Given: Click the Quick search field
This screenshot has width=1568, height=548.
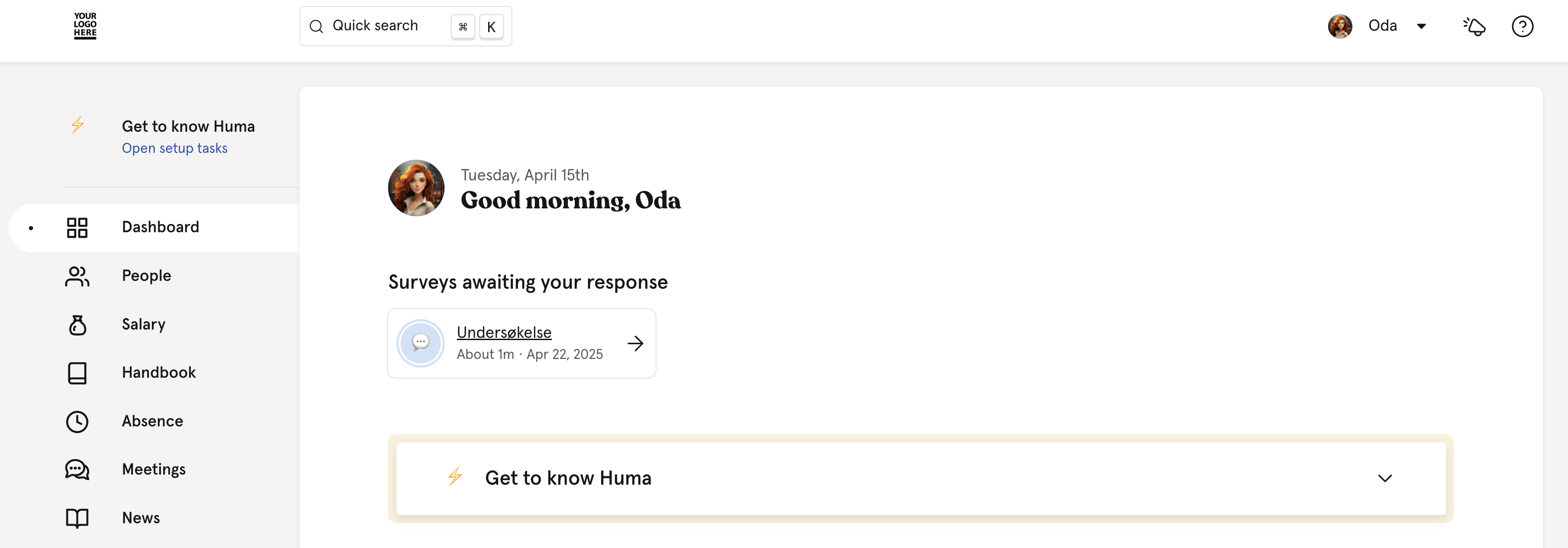Looking at the screenshot, I should 406,26.
